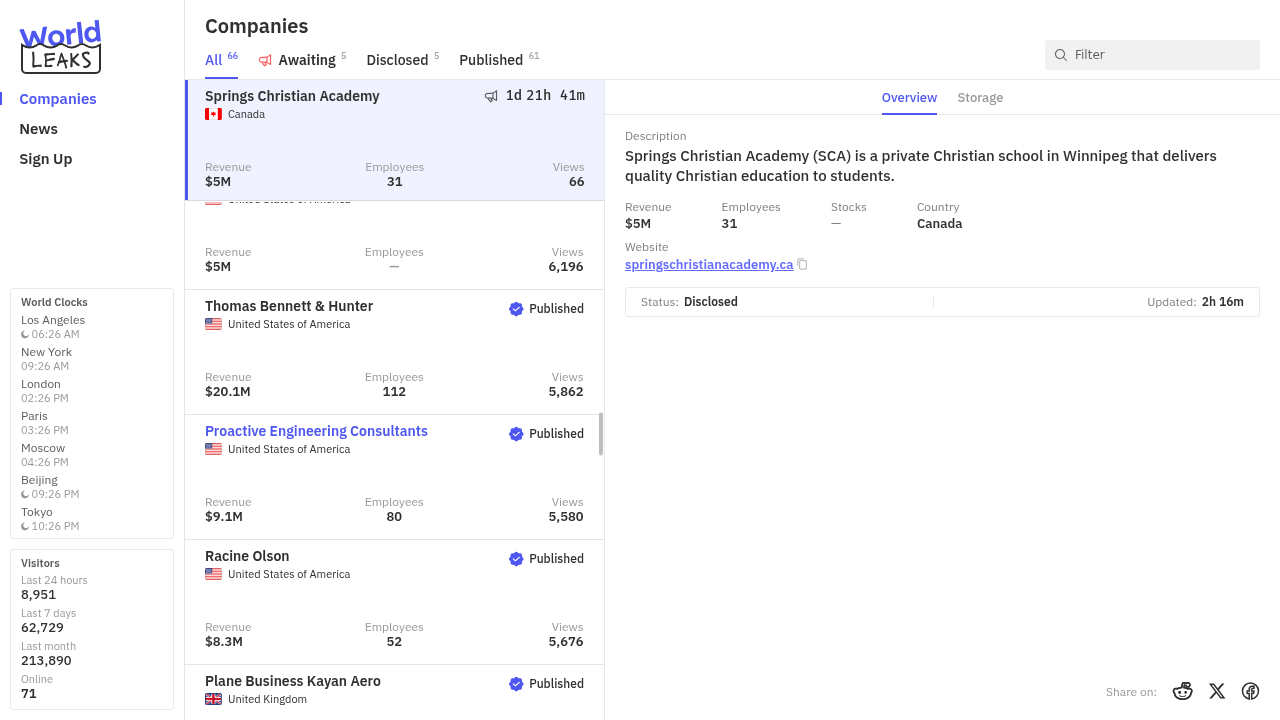Click Paris 03:26 PM clock
The height and width of the screenshot is (720, 1280).
(45, 423)
